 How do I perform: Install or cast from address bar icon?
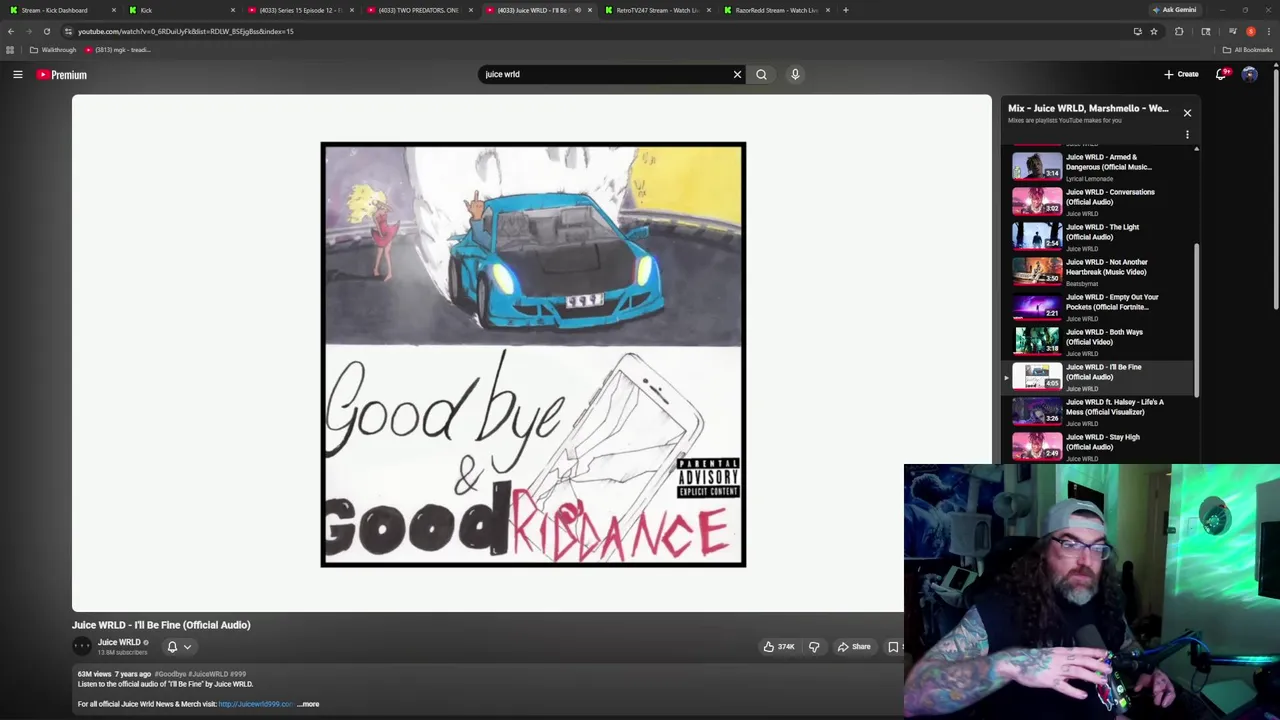click(1137, 31)
